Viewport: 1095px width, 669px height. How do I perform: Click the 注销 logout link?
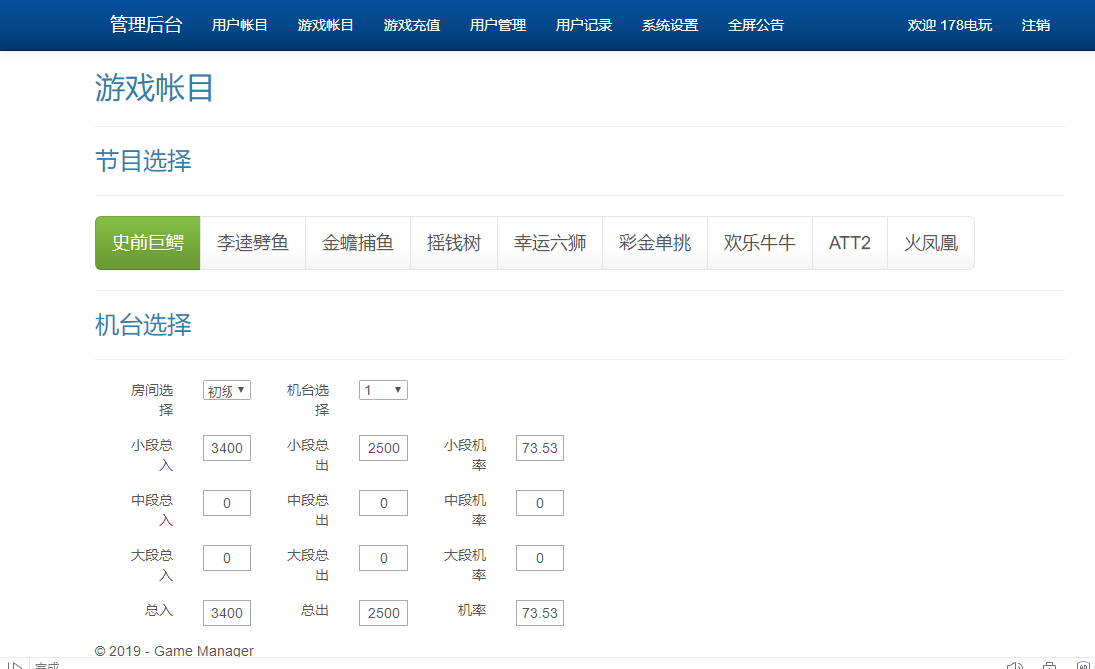pos(1035,25)
